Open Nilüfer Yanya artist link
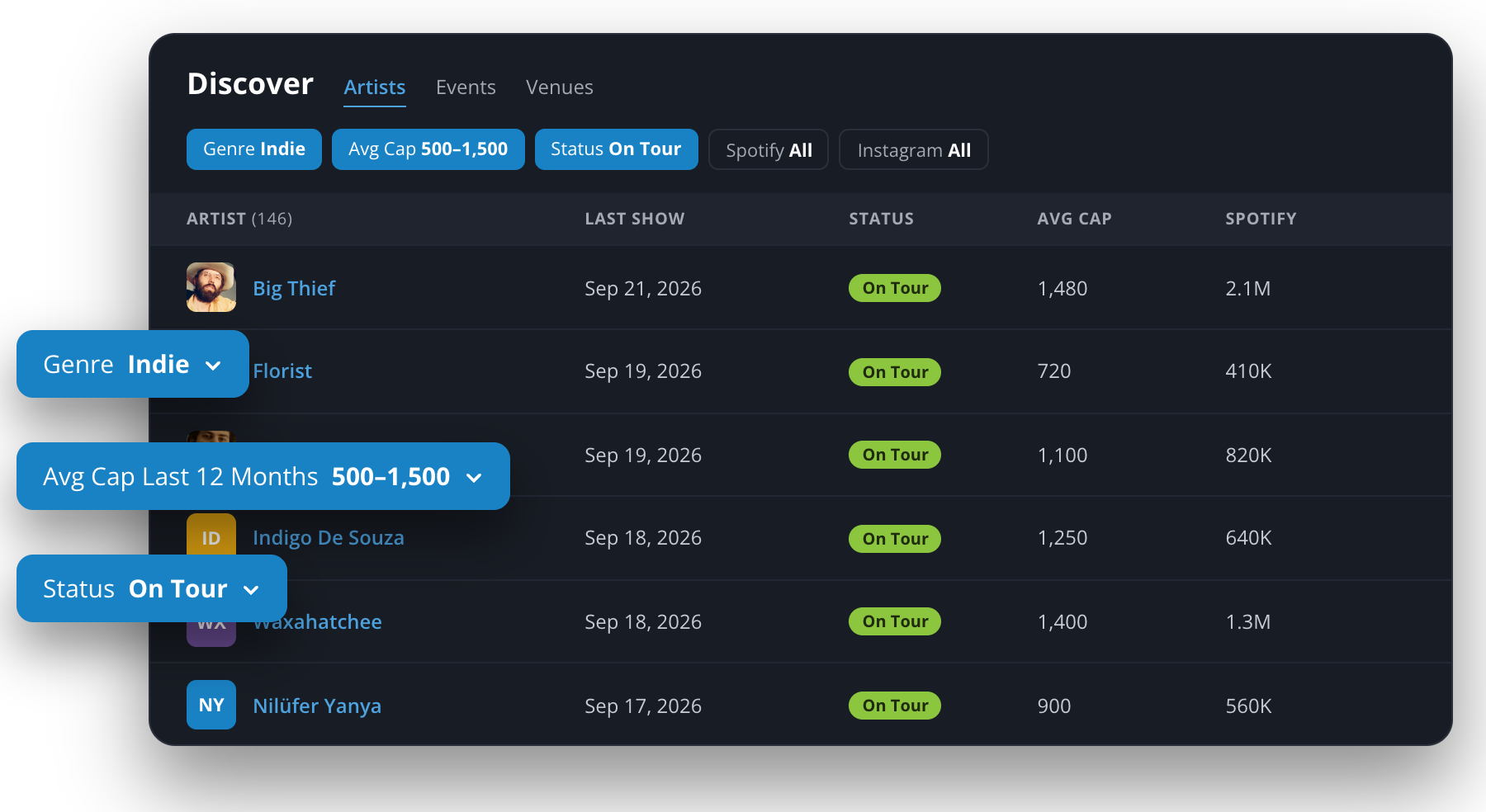This screenshot has height=812, width=1486. (317, 706)
